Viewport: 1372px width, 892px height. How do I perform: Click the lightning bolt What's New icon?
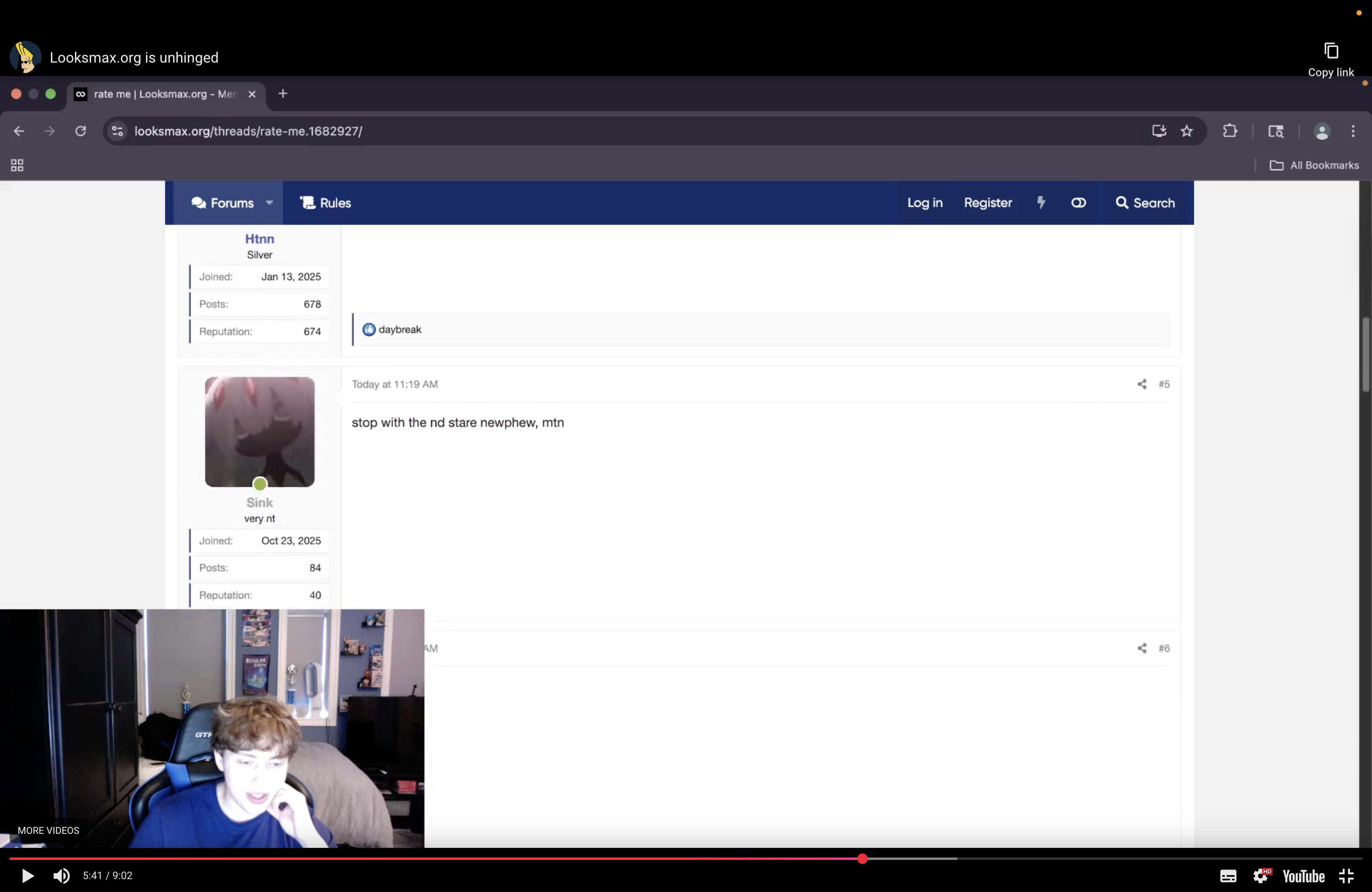[1041, 202]
